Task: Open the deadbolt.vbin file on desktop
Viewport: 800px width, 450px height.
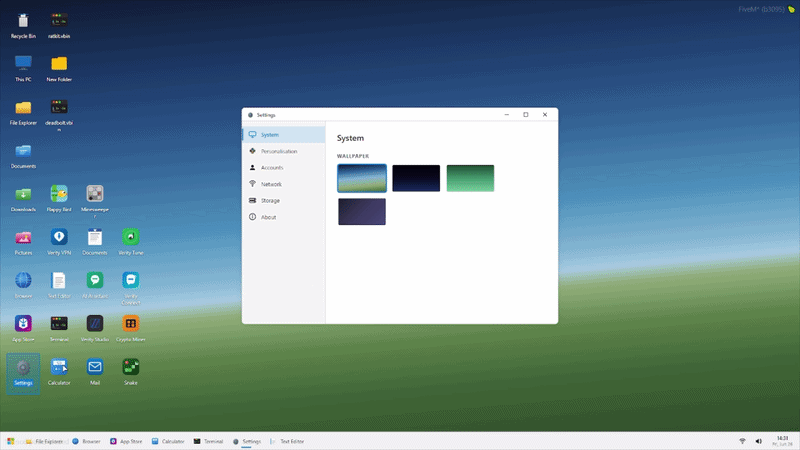Action: click(59, 115)
